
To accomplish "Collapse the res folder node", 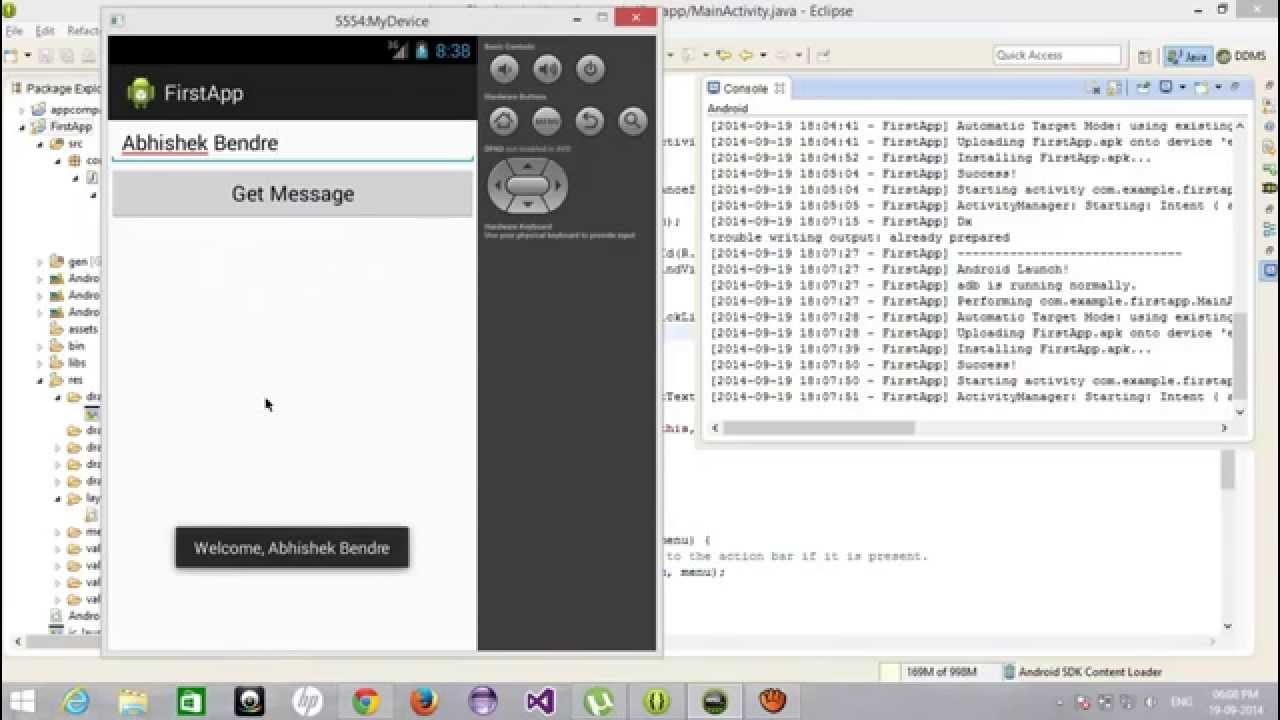I will 41,380.
